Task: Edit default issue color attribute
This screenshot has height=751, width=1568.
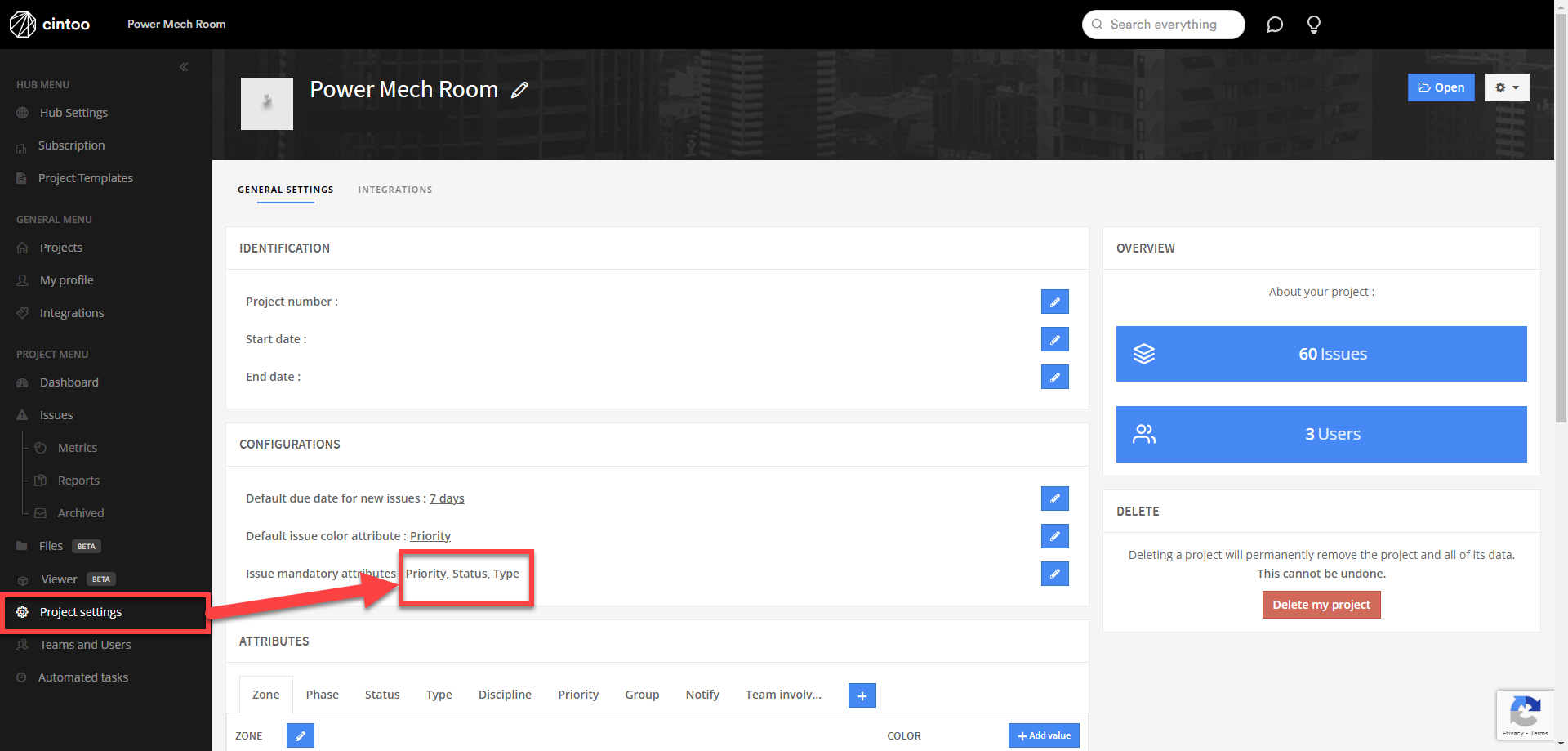Action: pos(1054,536)
